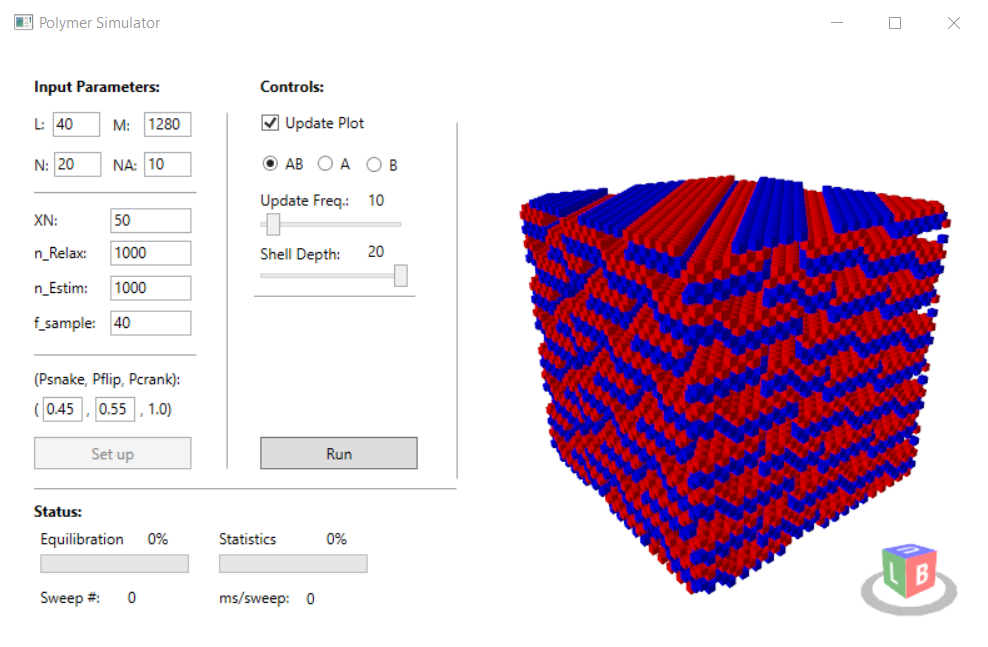This screenshot has width=988, height=647.
Task: Click the f_sample input field
Action: click(150, 323)
